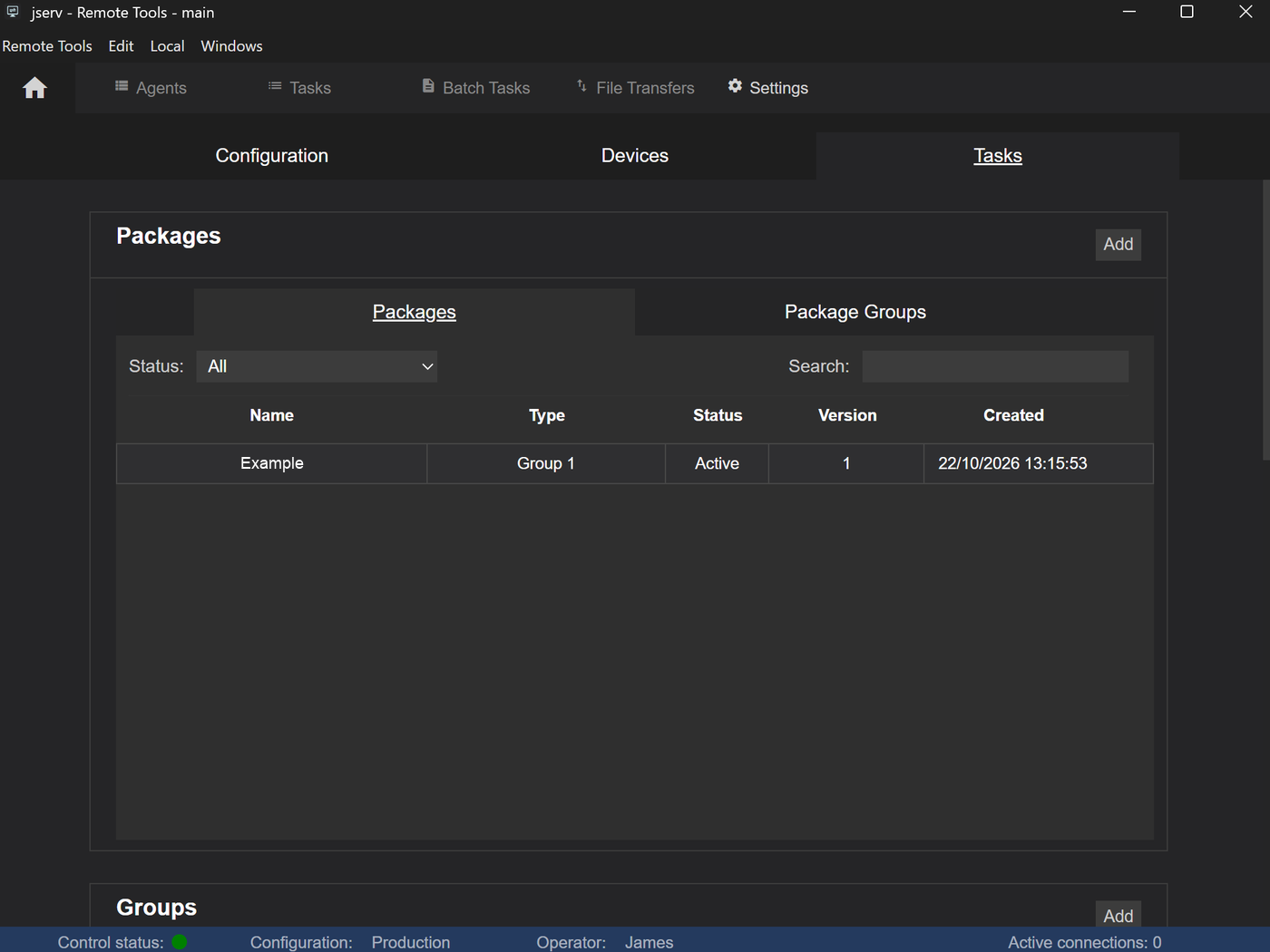
Task: Click the Active connections: 0 status
Action: (1085, 943)
